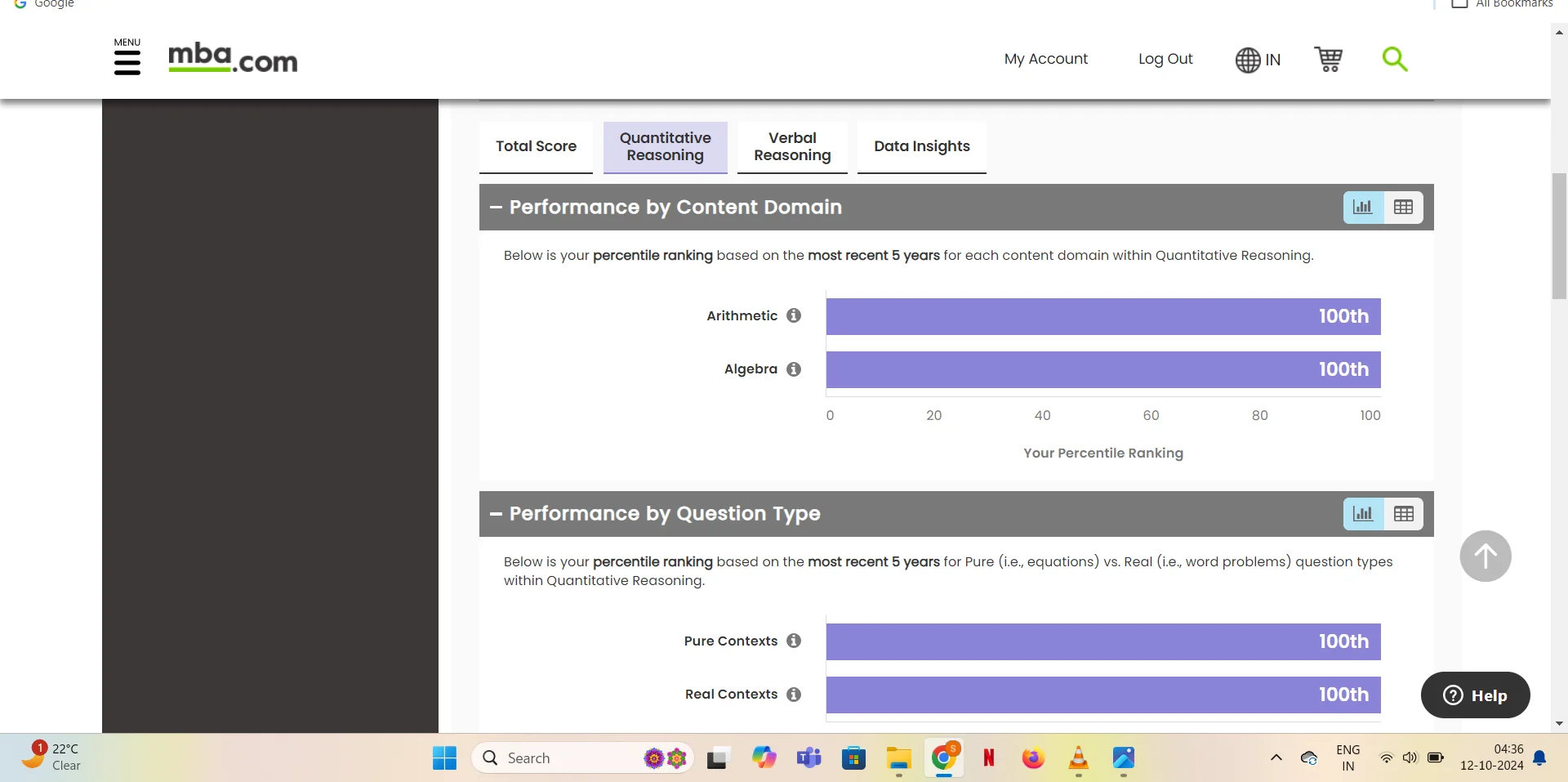This screenshot has height=782, width=1568.
Task: Show info for Pure Contexts
Action: 794,641
